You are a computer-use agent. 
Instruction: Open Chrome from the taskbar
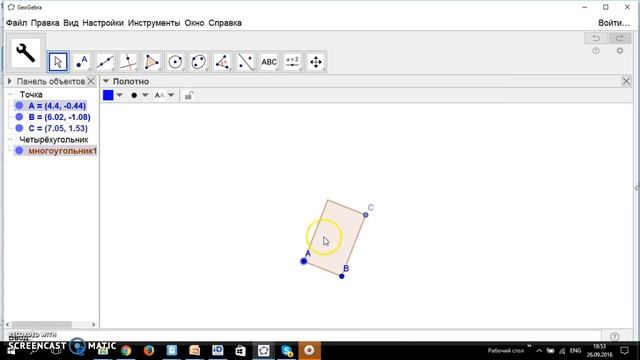pos(126,350)
